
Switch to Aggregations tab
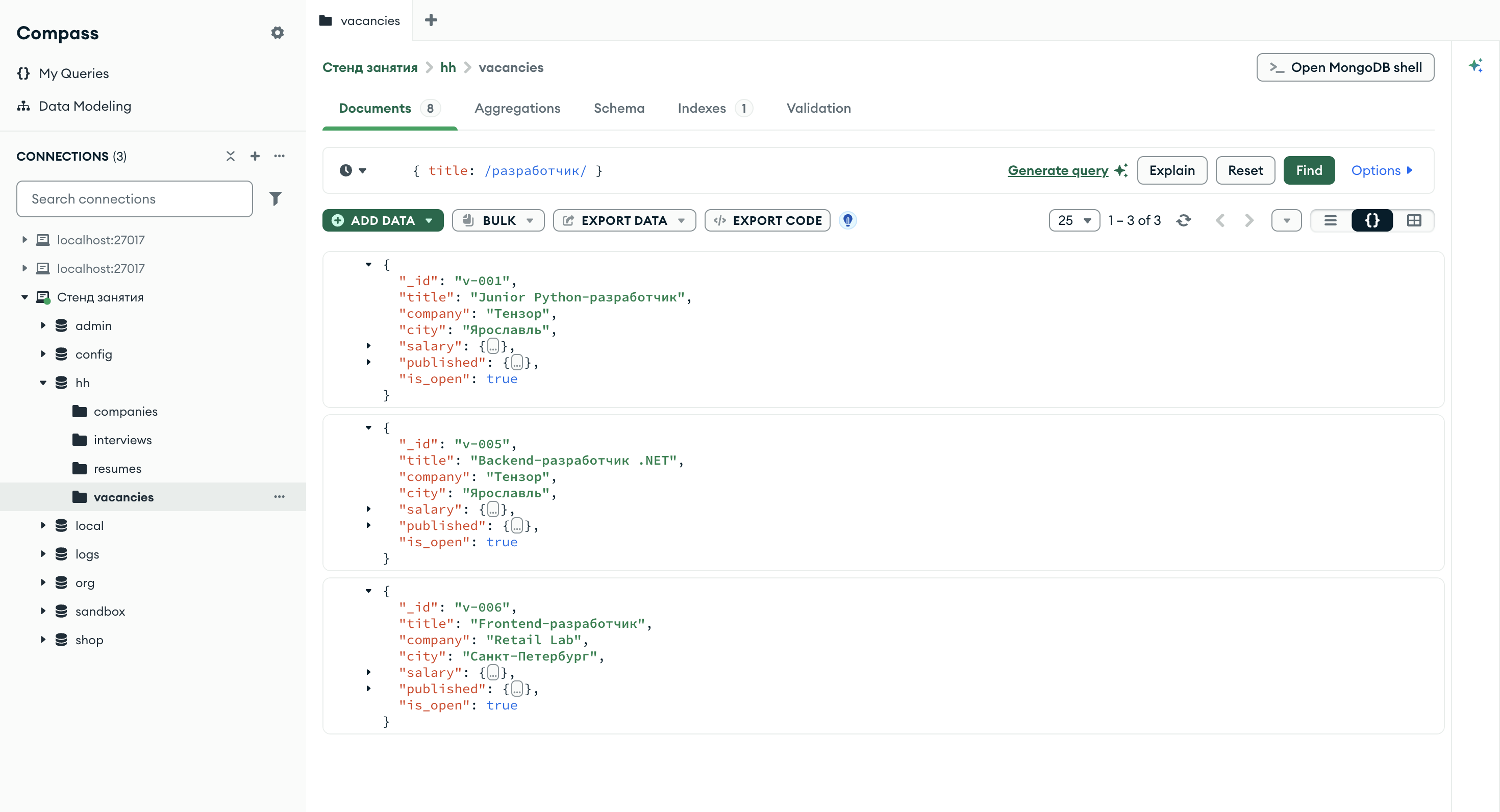pyautogui.click(x=517, y=108)
